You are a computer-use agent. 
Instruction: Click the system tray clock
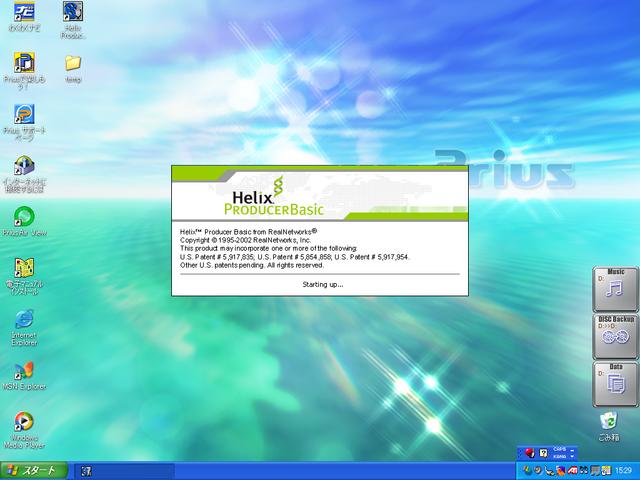click(624, 470)
